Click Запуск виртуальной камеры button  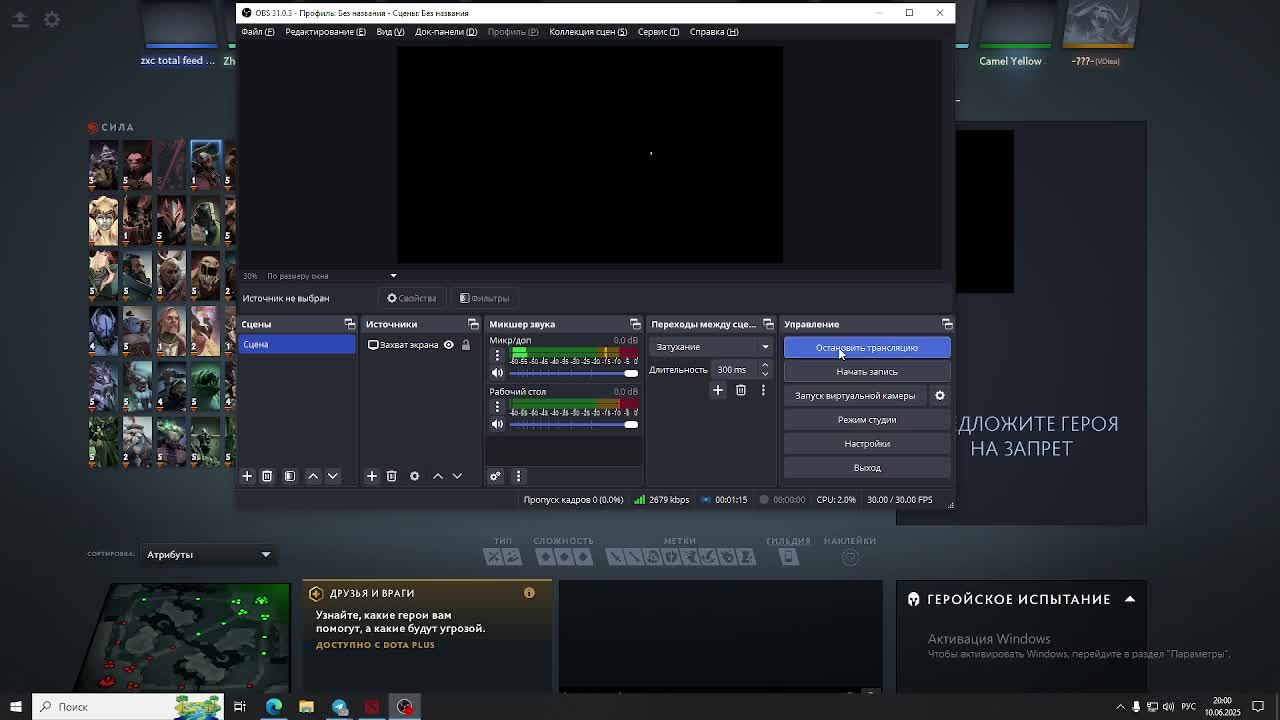tap(855, 396)
